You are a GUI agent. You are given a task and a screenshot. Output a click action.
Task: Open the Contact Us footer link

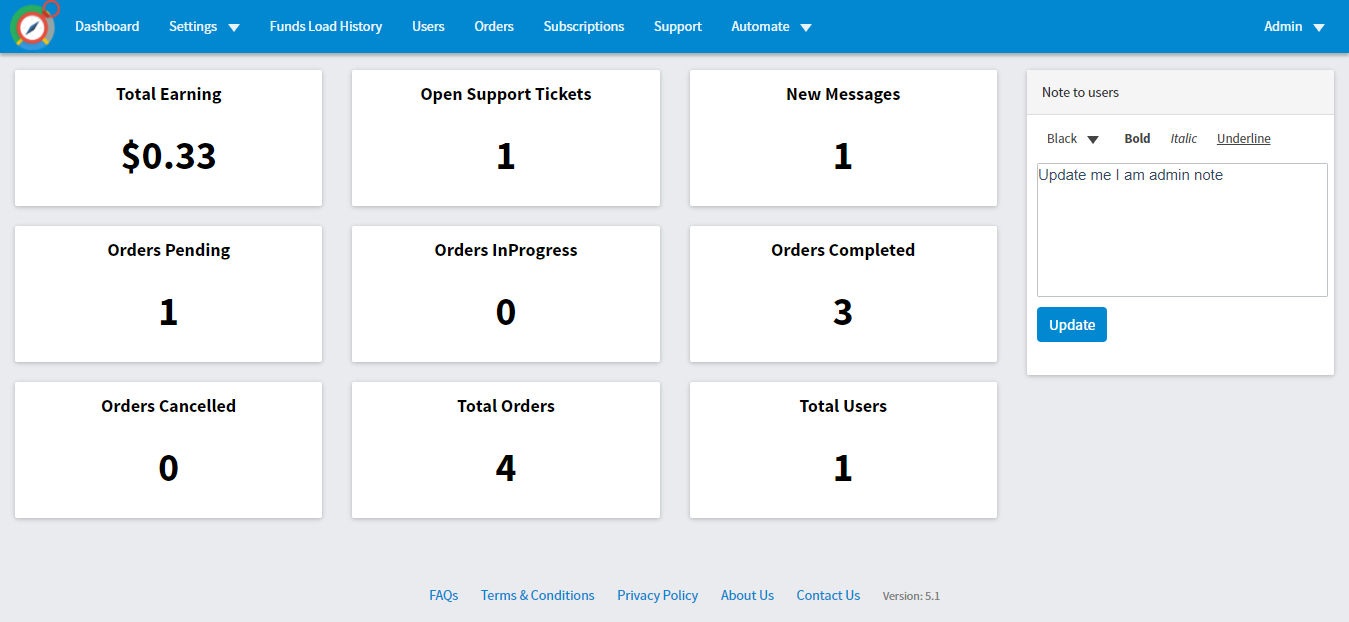click(x=828, y=595)
